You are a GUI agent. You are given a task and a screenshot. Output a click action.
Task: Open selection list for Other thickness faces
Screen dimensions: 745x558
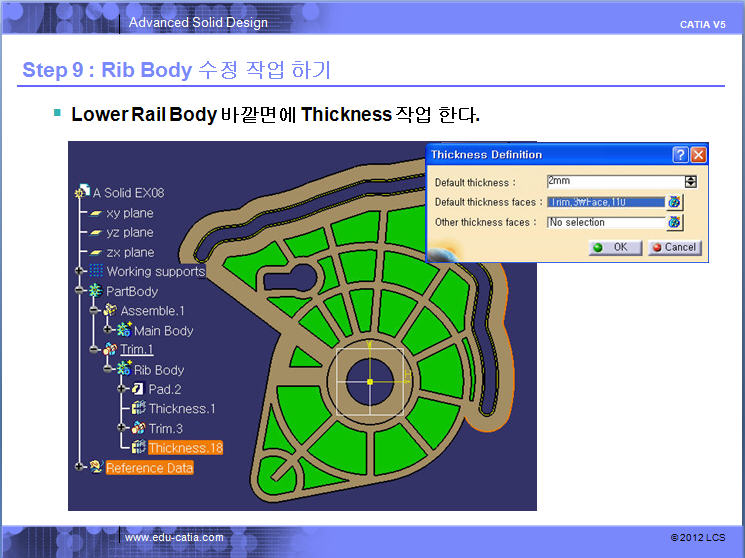(x=675, y=222)
